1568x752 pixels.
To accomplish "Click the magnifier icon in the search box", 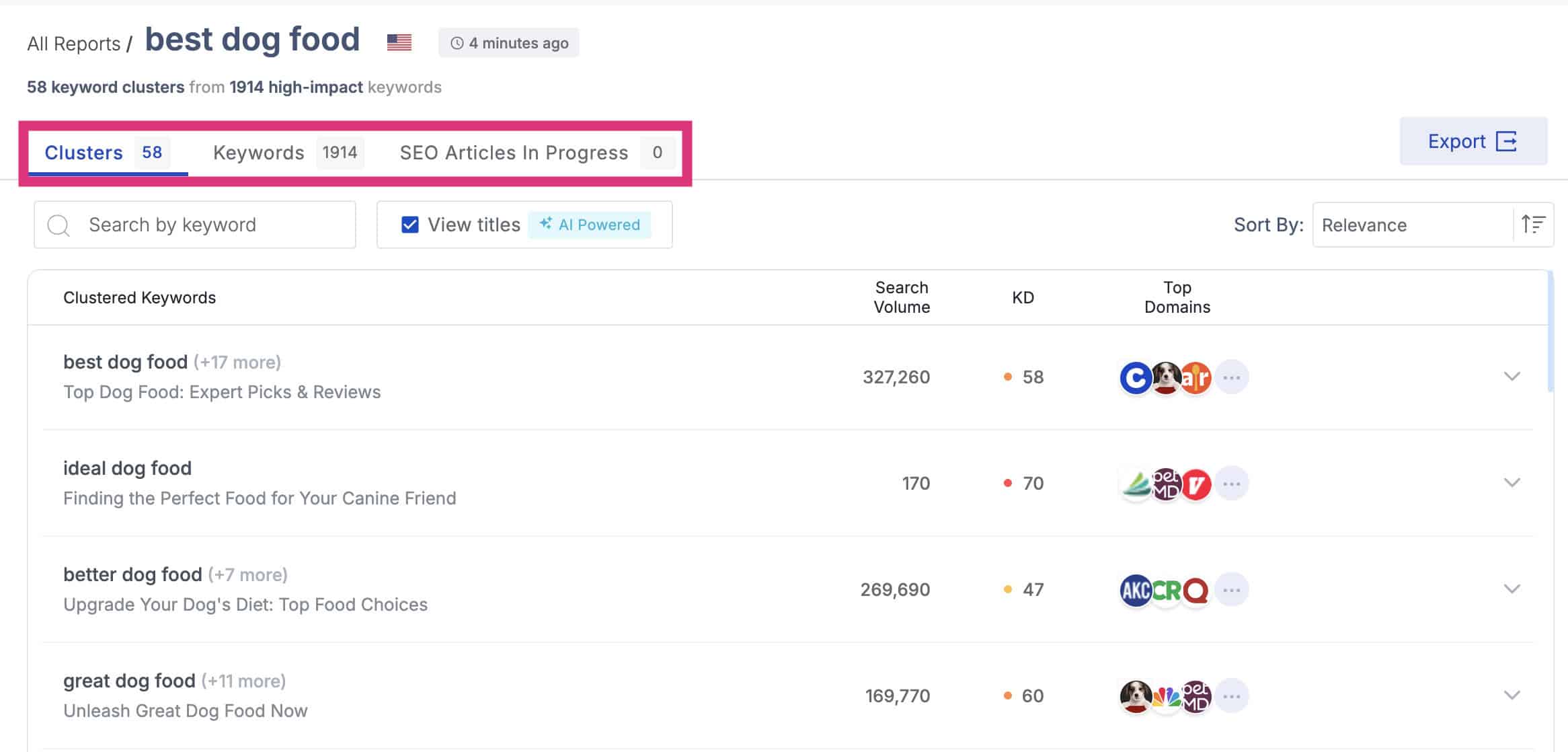I will [58, 225].
